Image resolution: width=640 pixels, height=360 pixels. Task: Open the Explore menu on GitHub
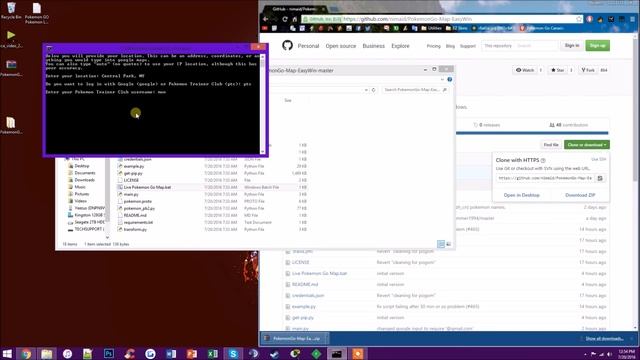(x=400, y=46)
